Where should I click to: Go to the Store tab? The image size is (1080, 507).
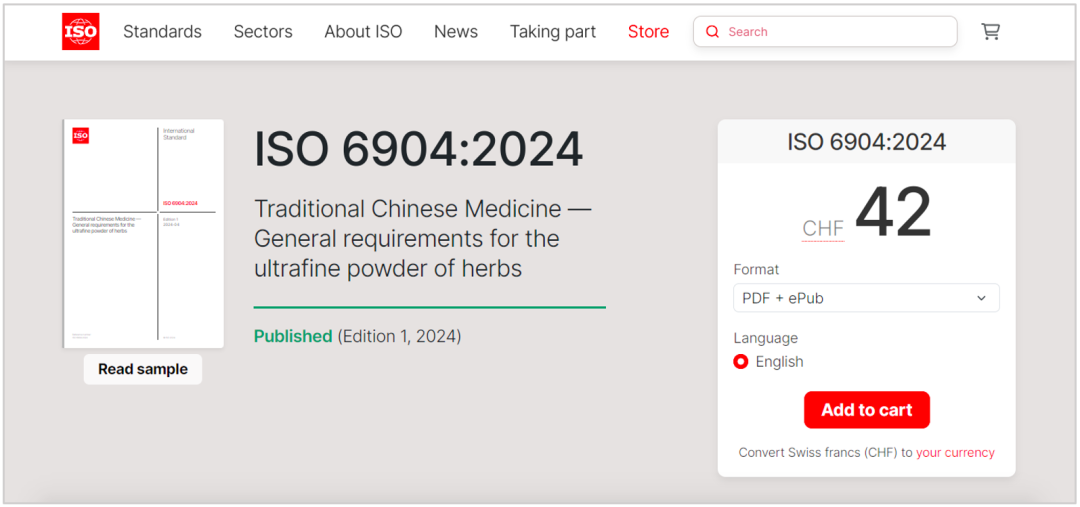pos(648,32)
